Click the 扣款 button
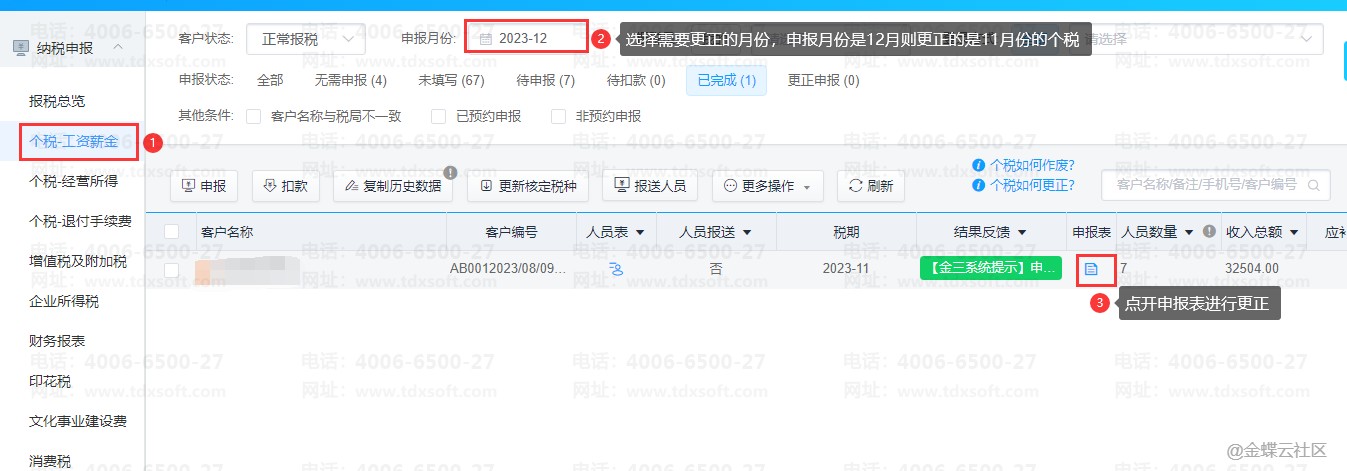Image resolution: width=1347 pixels, height=471 pixels. [286, 186]
